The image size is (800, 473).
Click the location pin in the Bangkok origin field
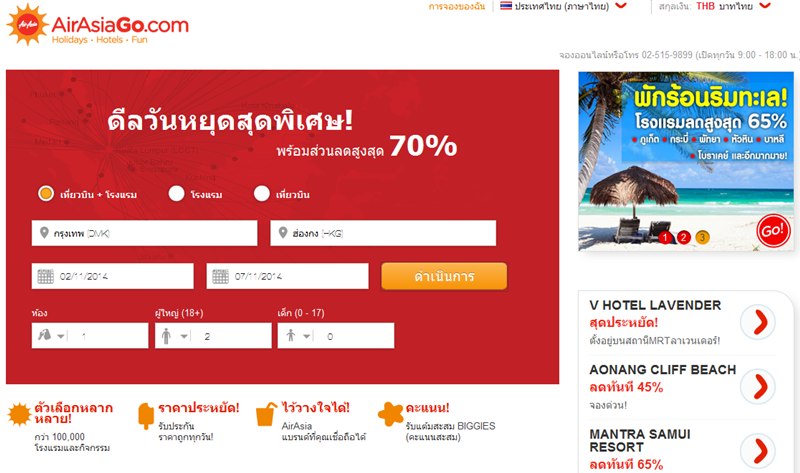44,233
